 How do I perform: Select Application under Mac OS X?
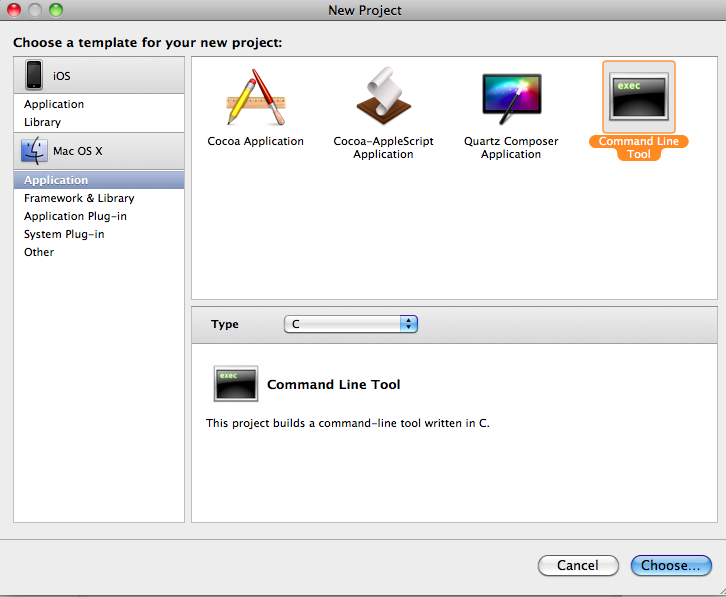[99, 180]
